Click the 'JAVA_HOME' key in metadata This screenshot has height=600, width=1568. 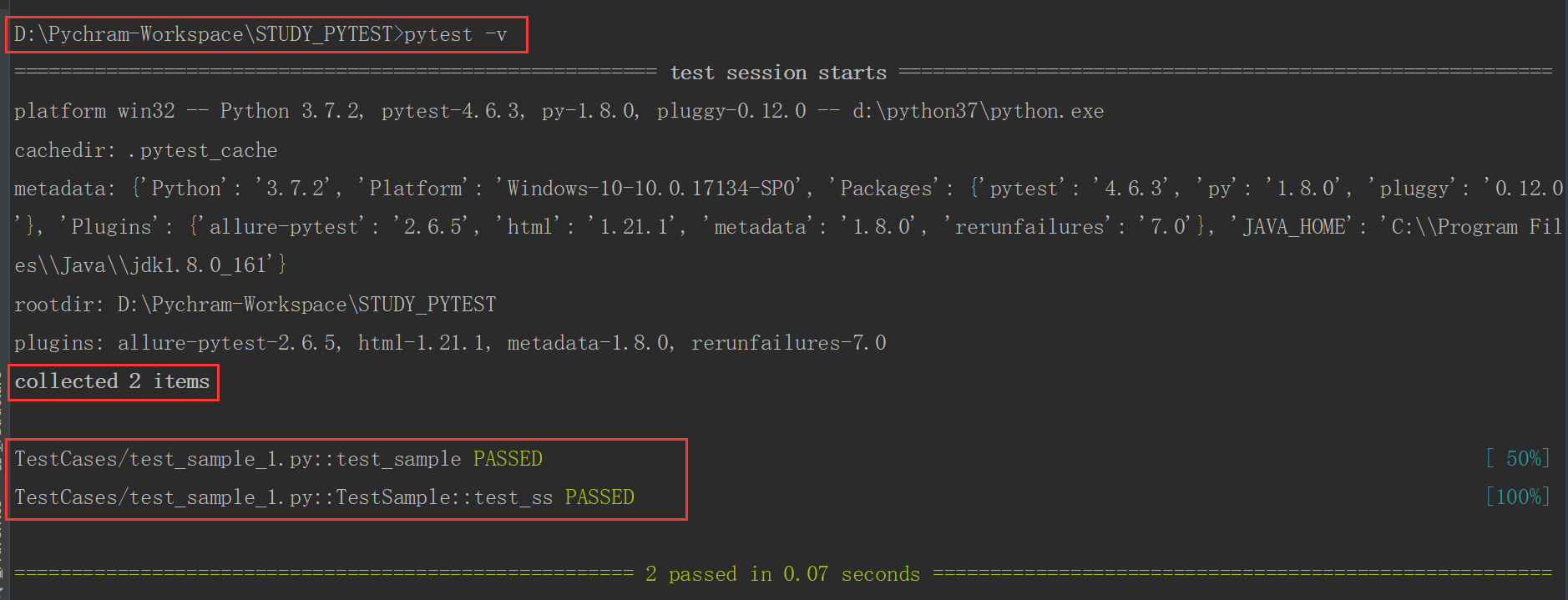[x=1294, y=227]
